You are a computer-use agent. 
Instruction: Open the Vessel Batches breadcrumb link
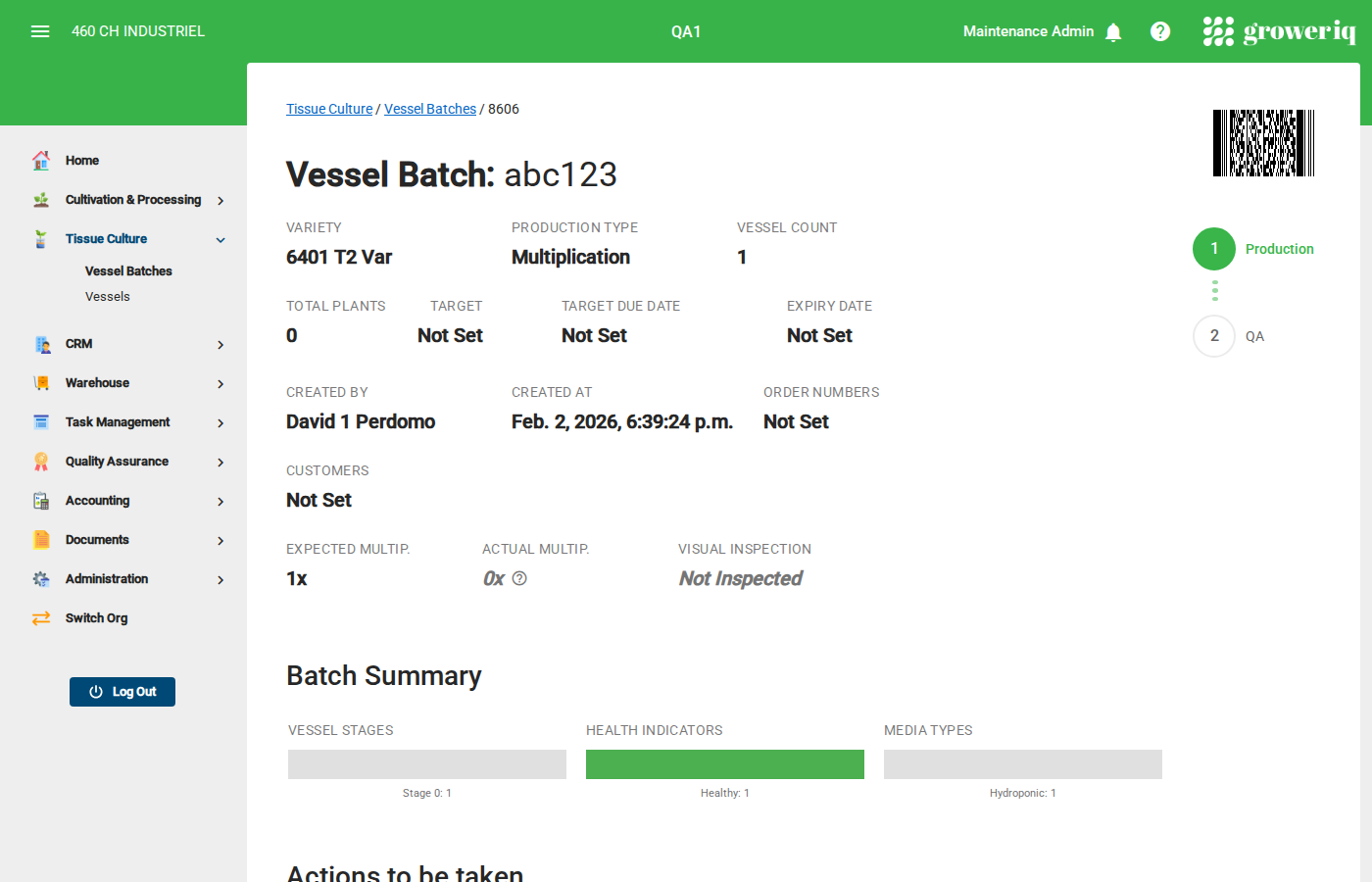(x=430, y=109)
